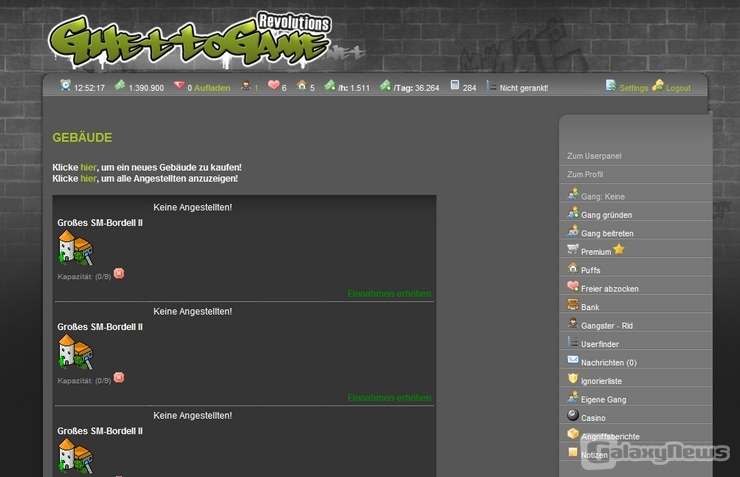Click the second Großes SM-Bordell II building image
This screenshot has width=740, height=477.
(76, 351)
